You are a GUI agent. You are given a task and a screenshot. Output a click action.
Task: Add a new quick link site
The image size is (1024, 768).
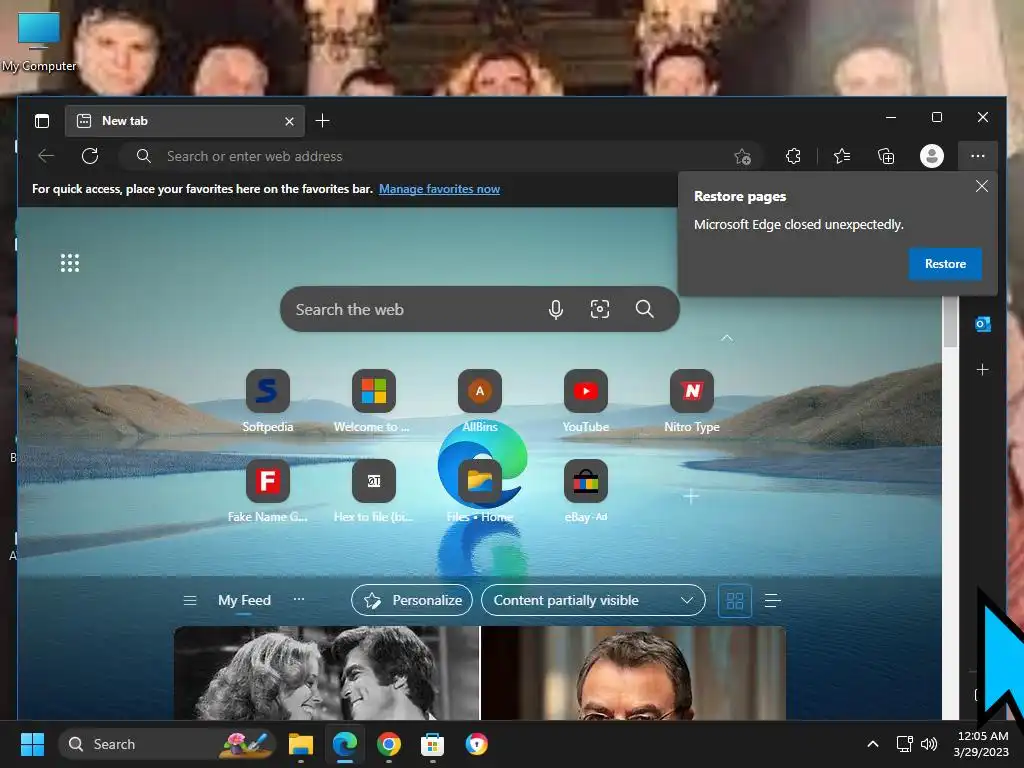click(691, 496)
